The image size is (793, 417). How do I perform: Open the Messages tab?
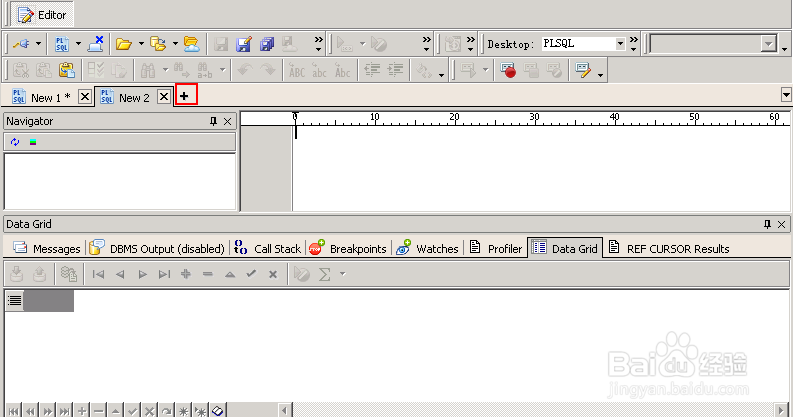tap(46, 248)
